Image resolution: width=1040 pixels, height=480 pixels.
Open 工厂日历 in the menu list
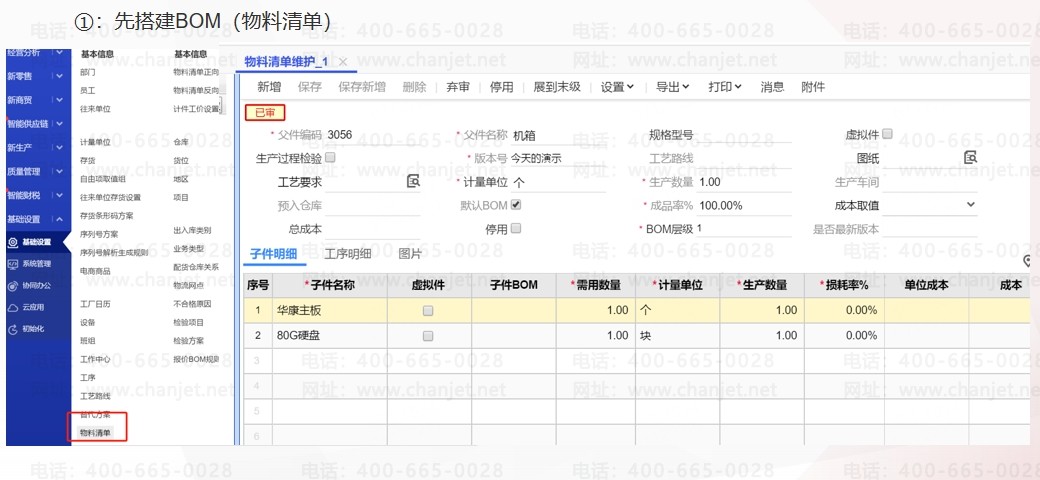tap(95, 304)
